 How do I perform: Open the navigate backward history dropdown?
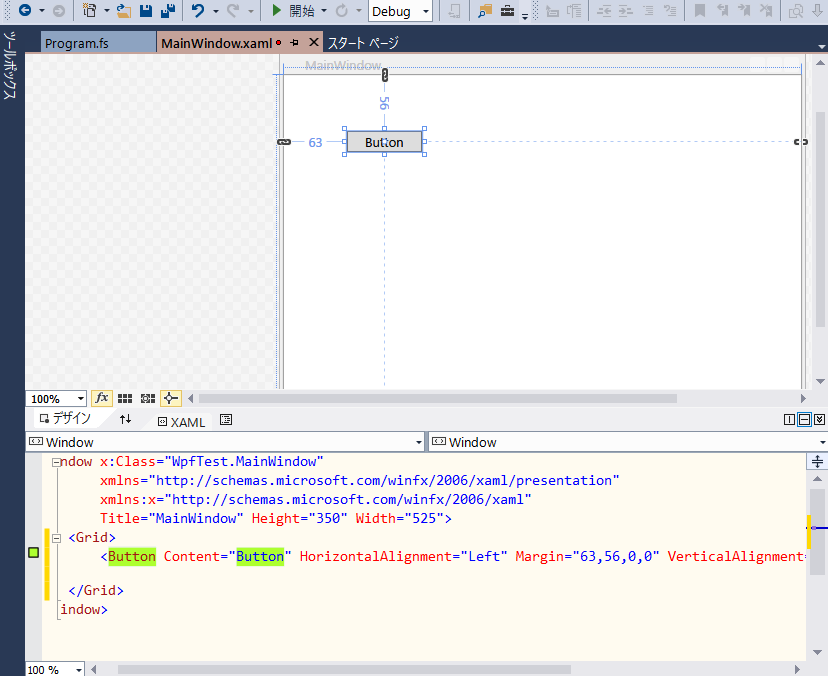click(x=42, y=11)
